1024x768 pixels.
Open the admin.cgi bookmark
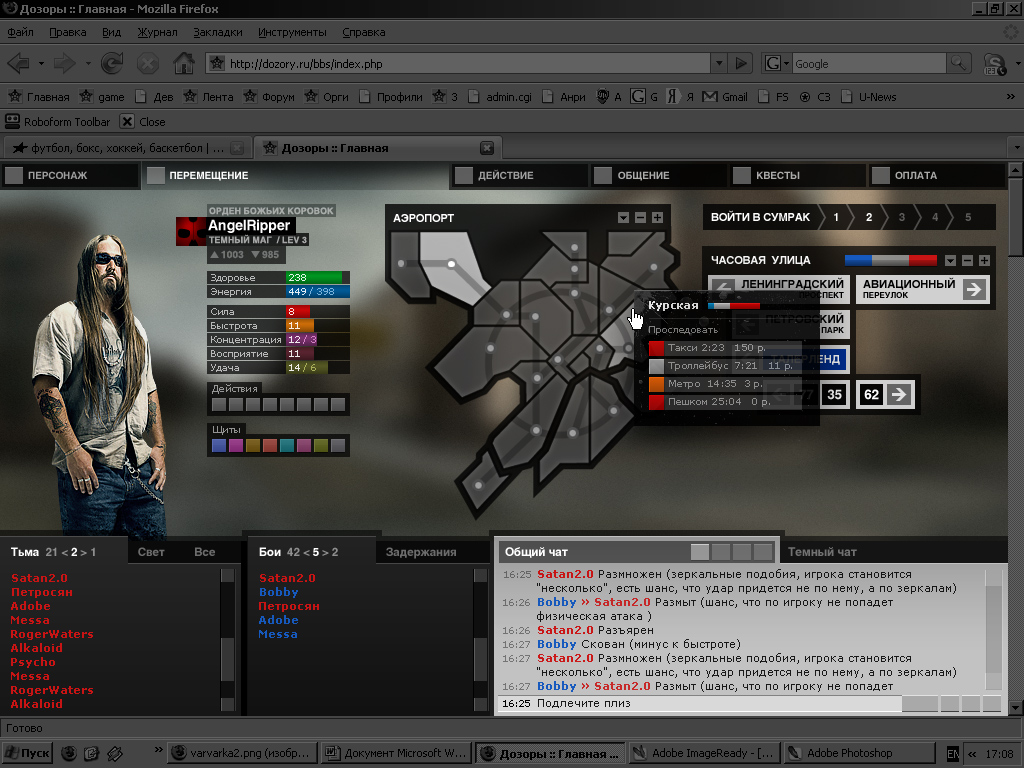[x=500, y=97]
